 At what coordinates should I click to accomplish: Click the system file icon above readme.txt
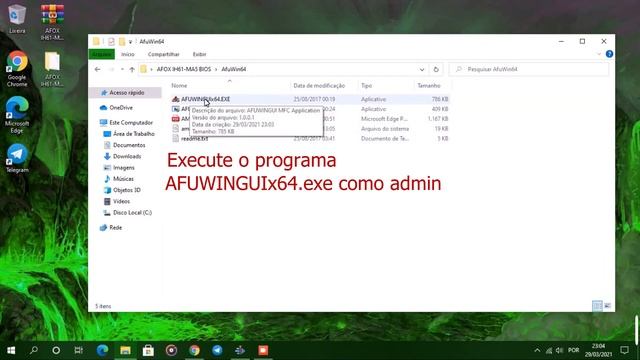[176, 129]
